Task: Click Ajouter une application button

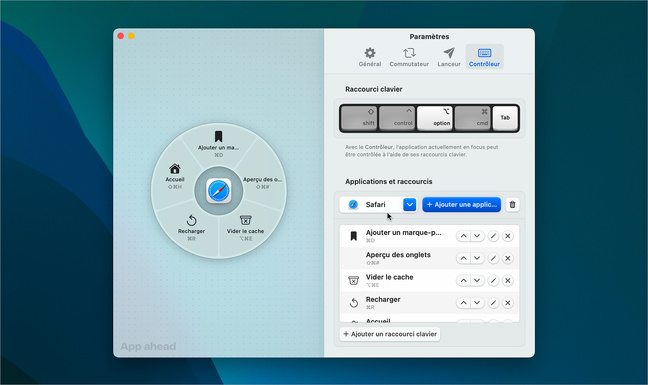Action: pyautogui.click(x=461, y=204)
